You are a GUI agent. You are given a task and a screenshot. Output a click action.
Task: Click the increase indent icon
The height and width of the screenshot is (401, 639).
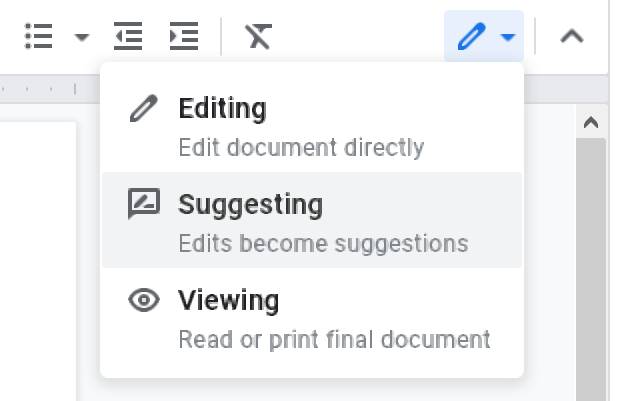coord(184,37)
